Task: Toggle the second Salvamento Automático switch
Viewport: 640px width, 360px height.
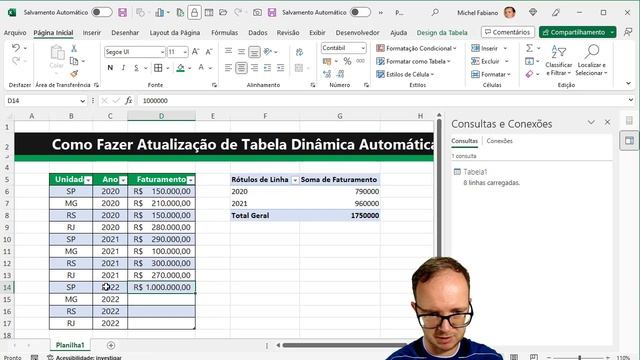Action: (360, 12)
